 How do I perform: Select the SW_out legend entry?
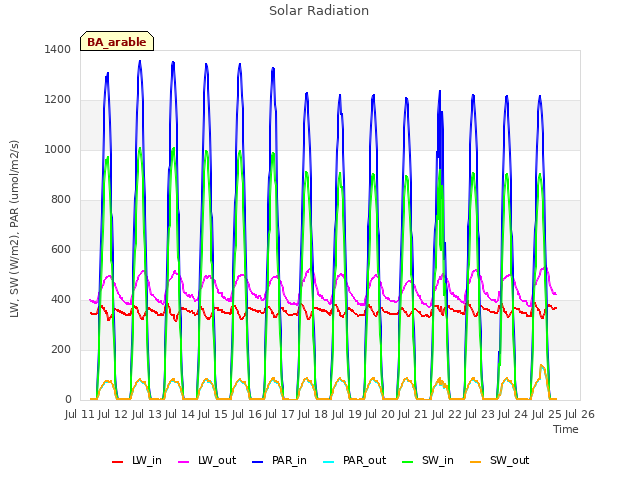click(500, 460)
